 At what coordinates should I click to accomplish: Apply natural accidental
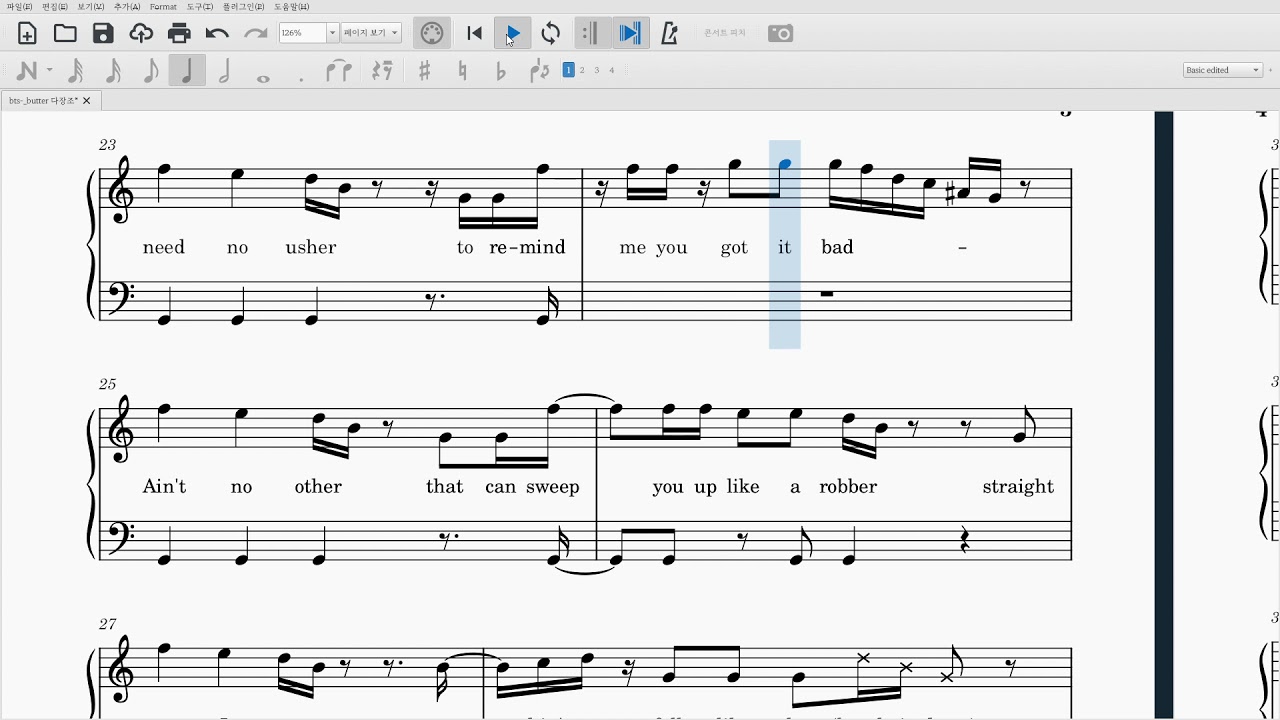point(462,71)
